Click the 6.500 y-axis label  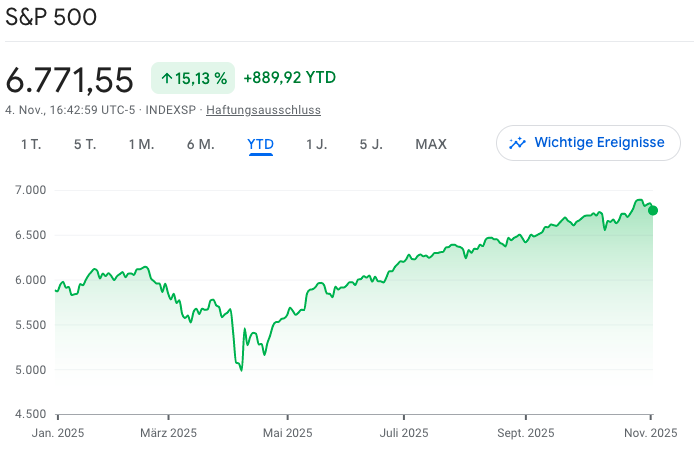pos(31,235)
